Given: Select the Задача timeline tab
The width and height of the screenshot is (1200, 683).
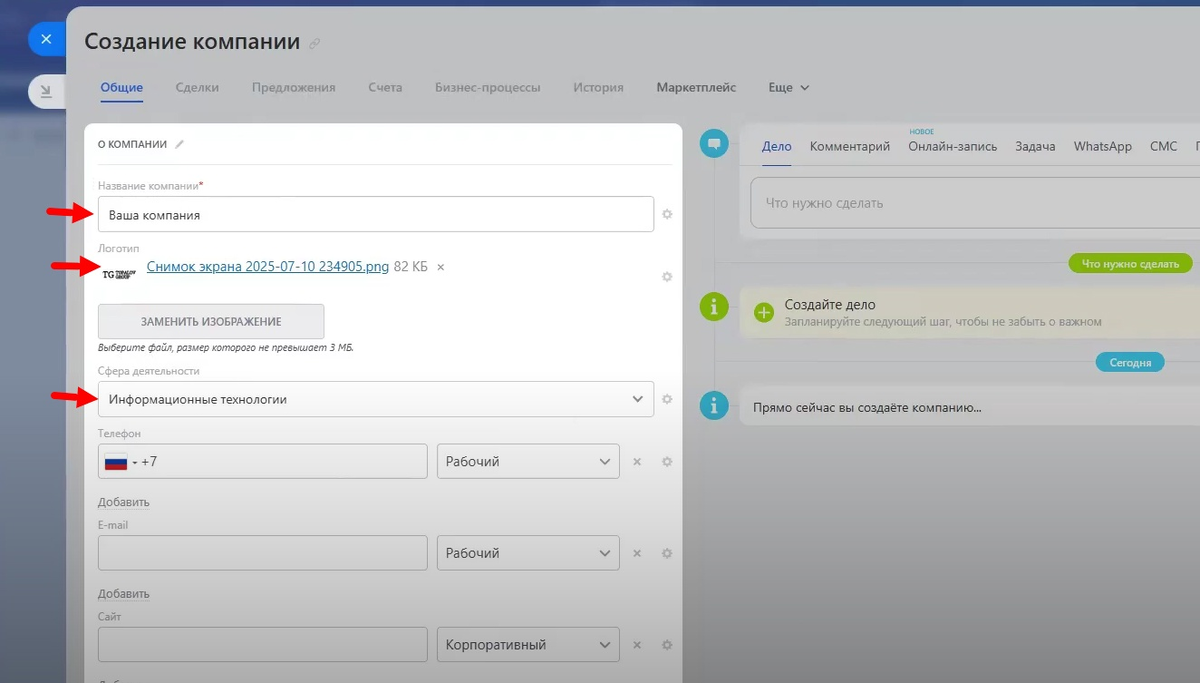Looking at the screenshot, I should [x=1035, y=146].
